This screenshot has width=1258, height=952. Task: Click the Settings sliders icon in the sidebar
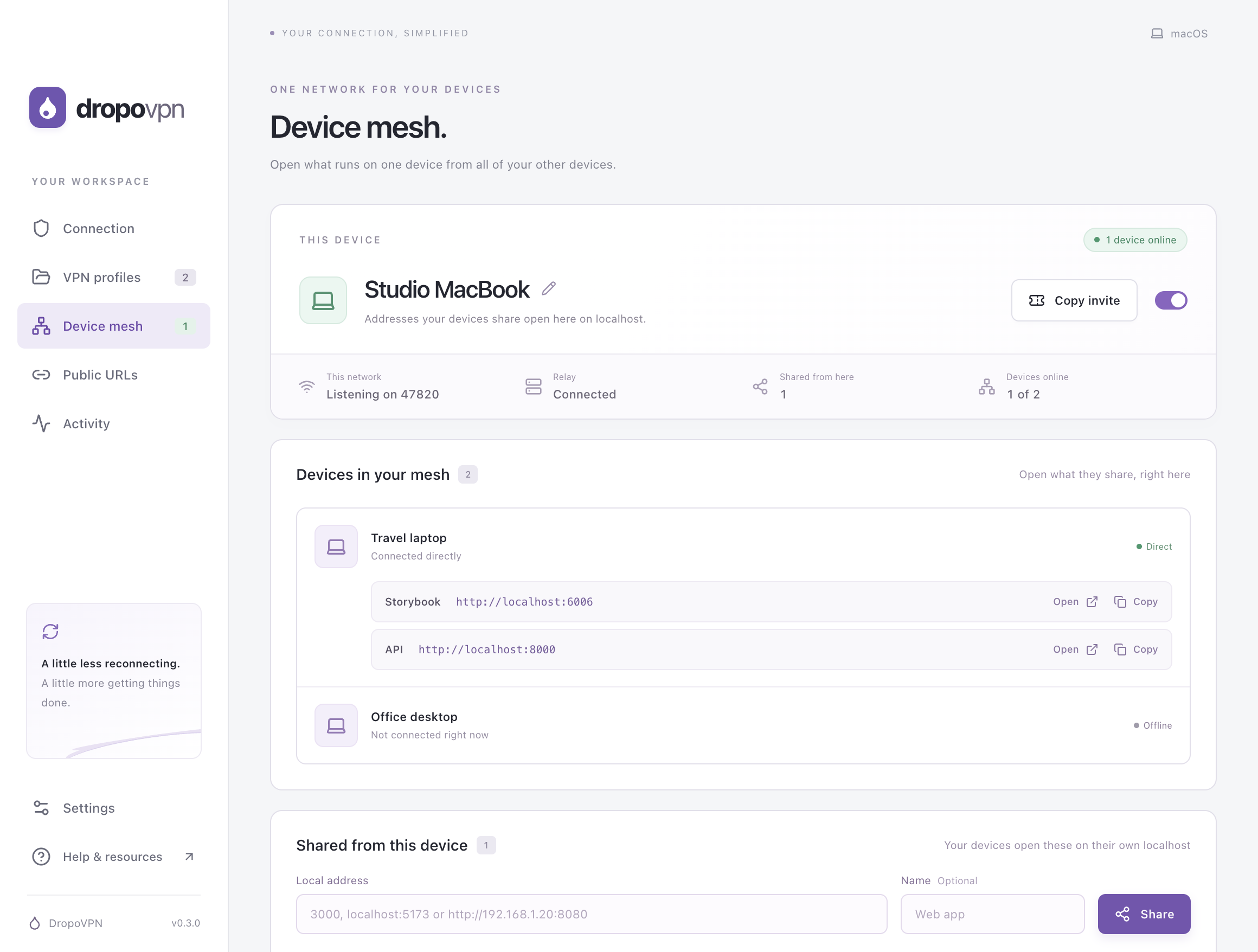[x=41, y=808]
